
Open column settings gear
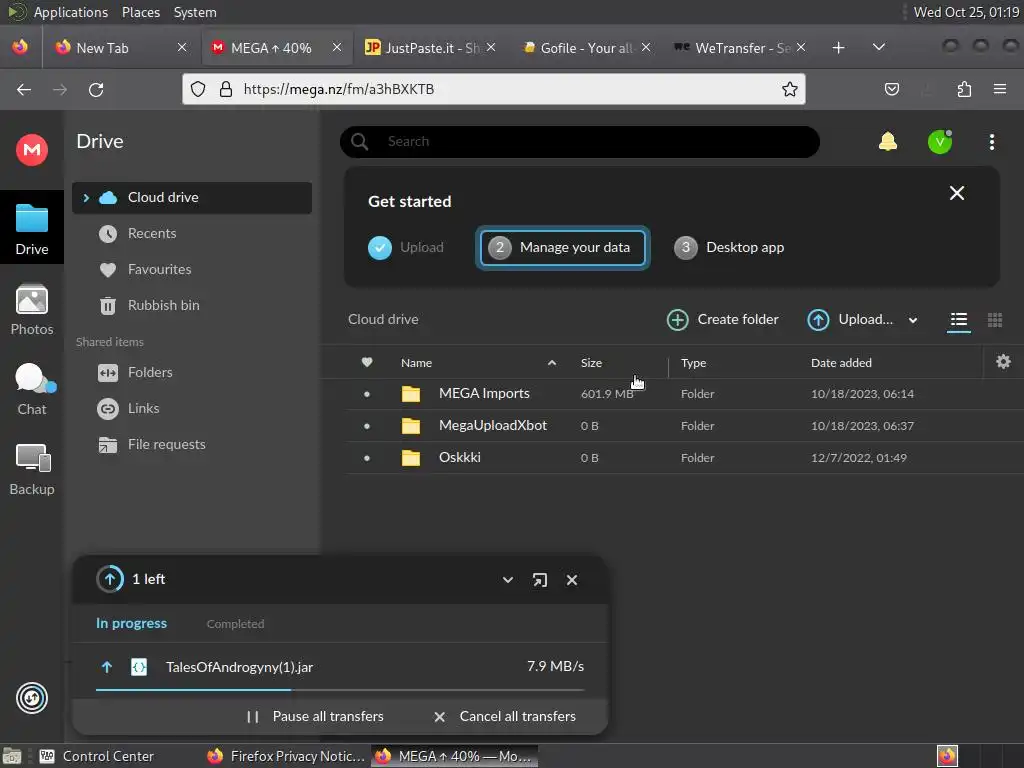click(1003, 362)
